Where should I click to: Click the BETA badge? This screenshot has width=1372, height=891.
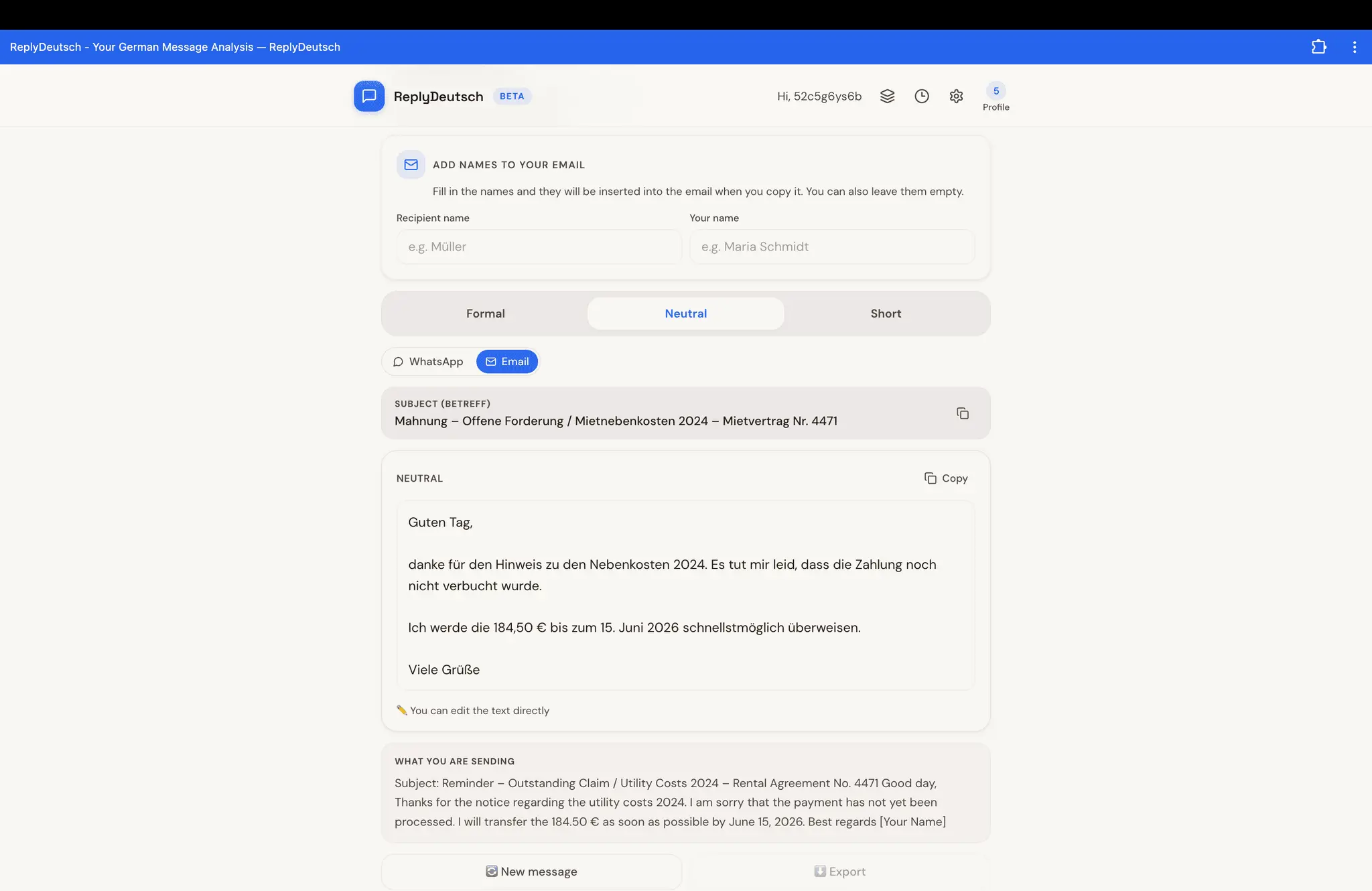coord(512,96)
